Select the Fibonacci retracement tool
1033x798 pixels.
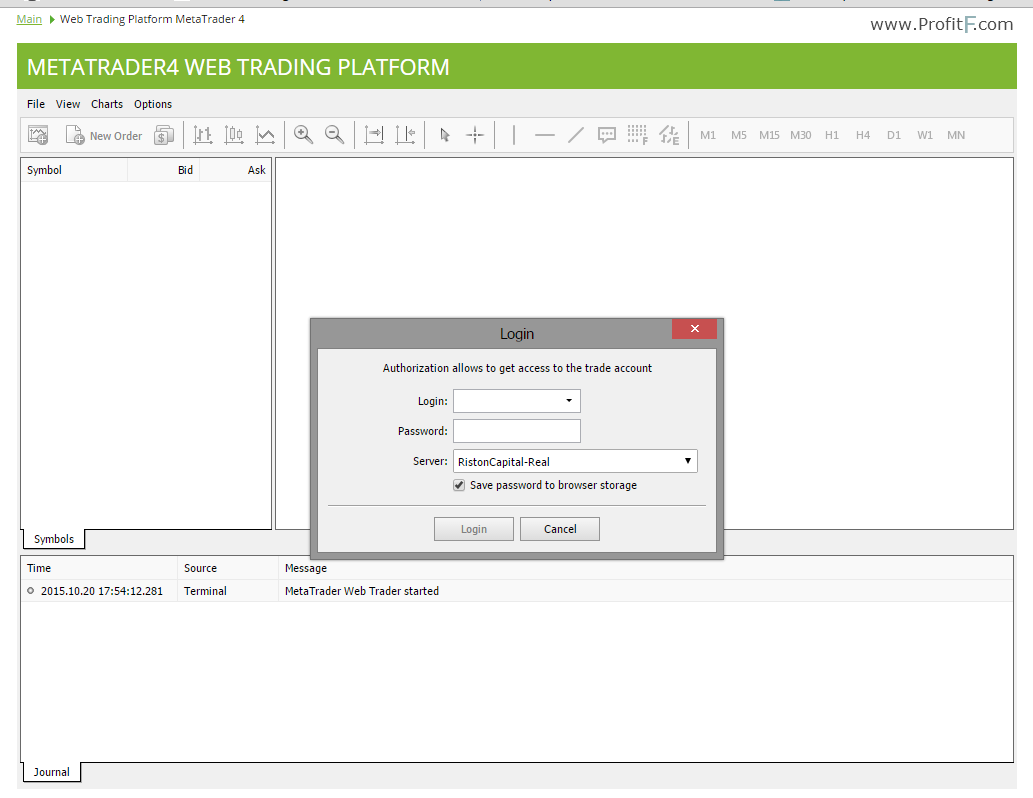click(x=638, y=135)
